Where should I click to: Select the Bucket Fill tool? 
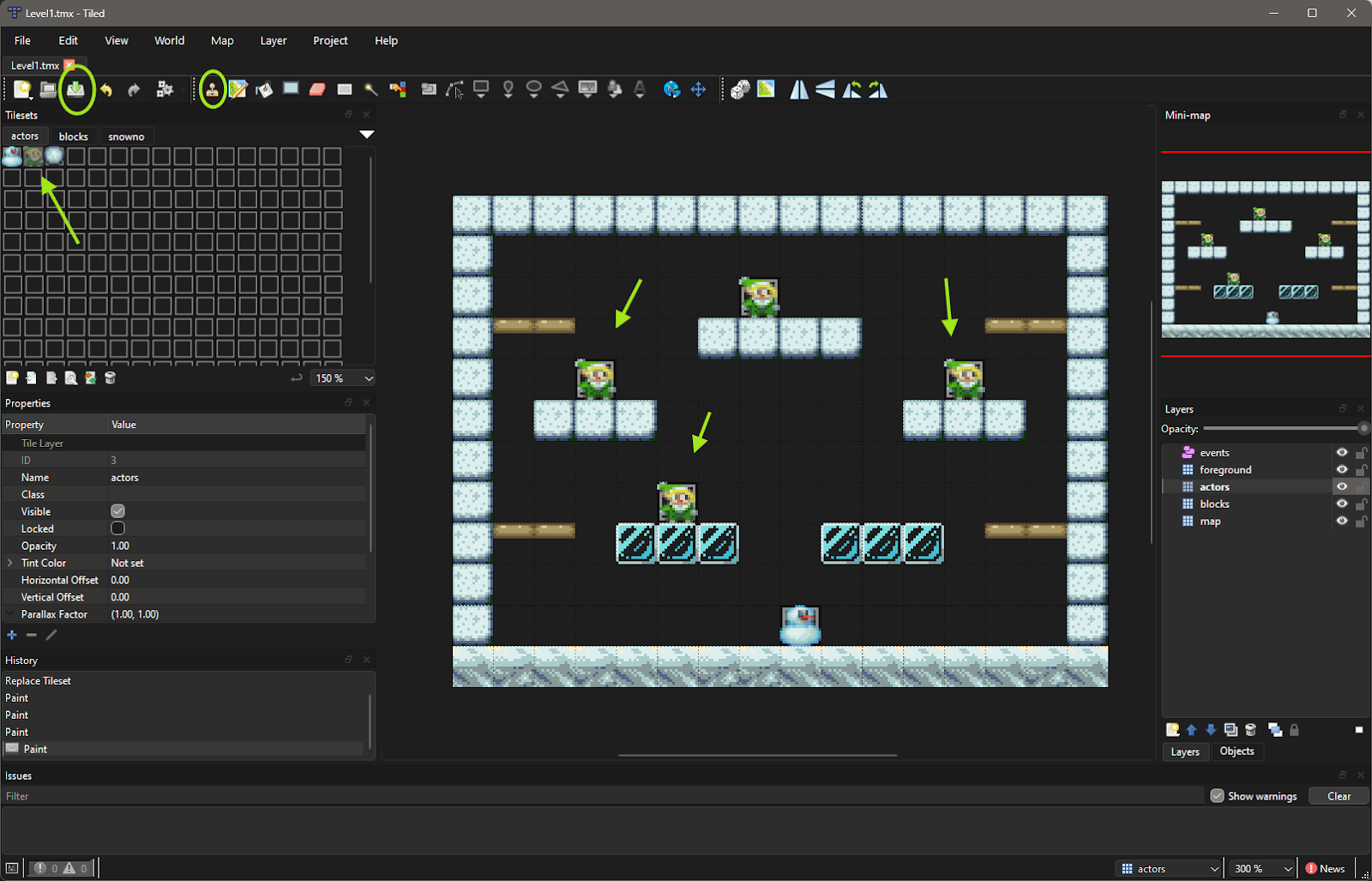click(x=264, y=89)
